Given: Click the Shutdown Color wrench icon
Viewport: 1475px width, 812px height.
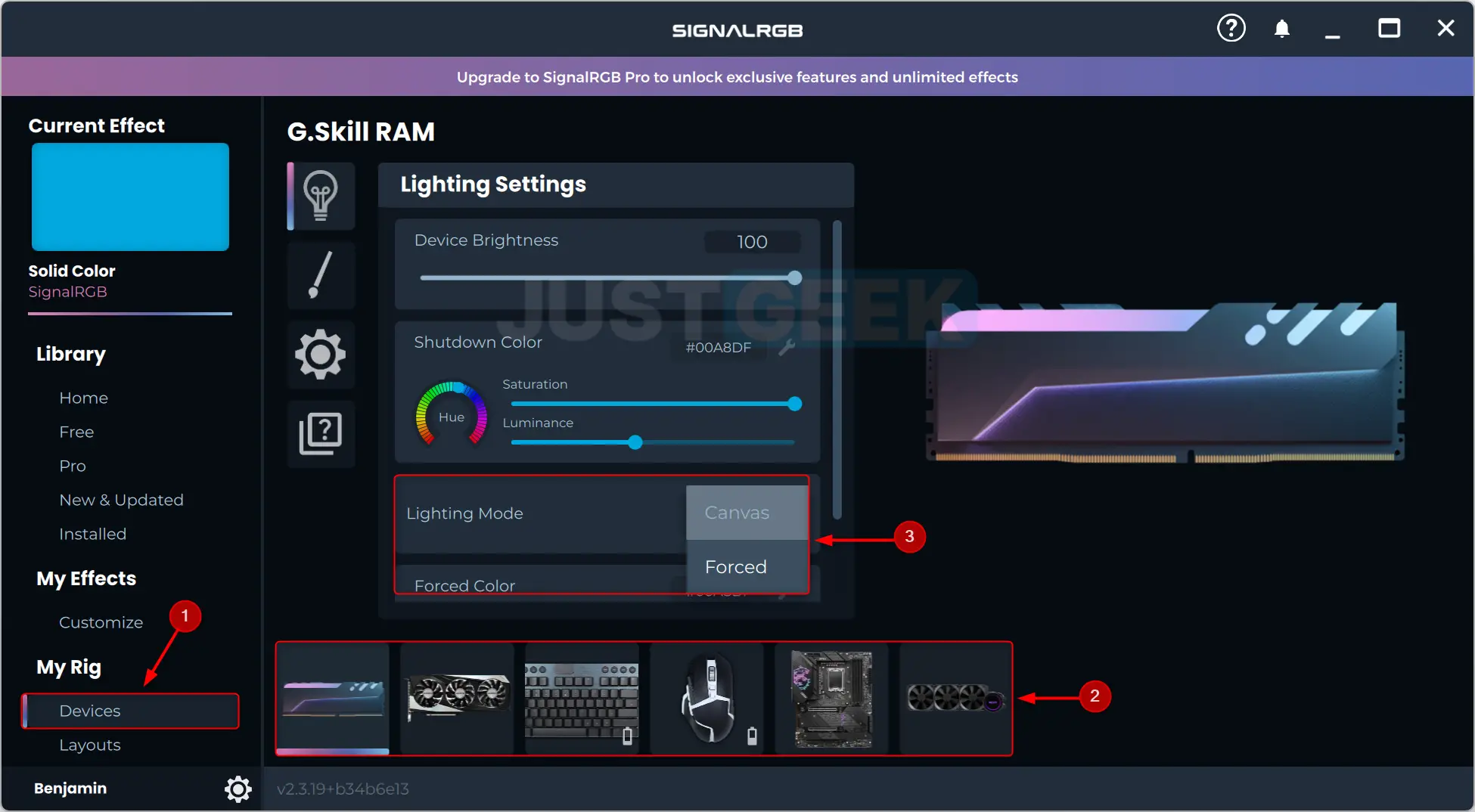Looking at the screenshot, I should coord(787,347).
